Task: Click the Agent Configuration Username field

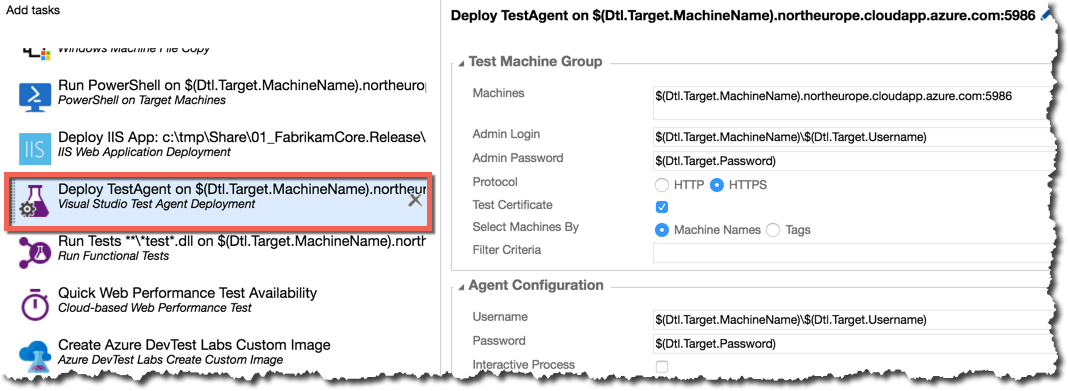Action: 853,319
